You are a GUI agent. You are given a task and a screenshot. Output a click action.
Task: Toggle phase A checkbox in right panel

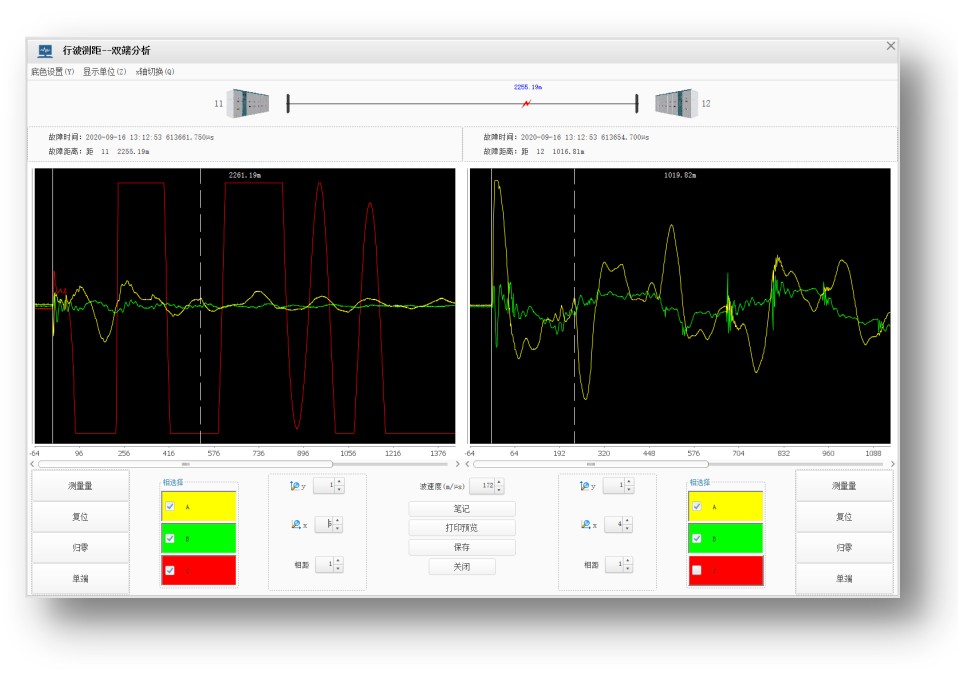click(x=697, y=506)
